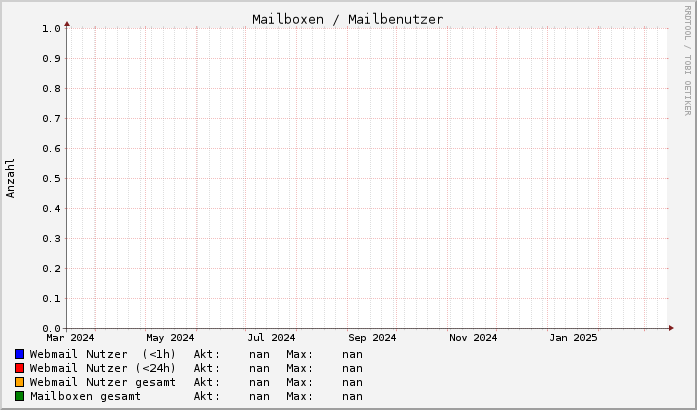Click the 1.0 tick on the y-axis
This screenshot has height=410, width=697.
pyautogui.click(x=51, y=28)
